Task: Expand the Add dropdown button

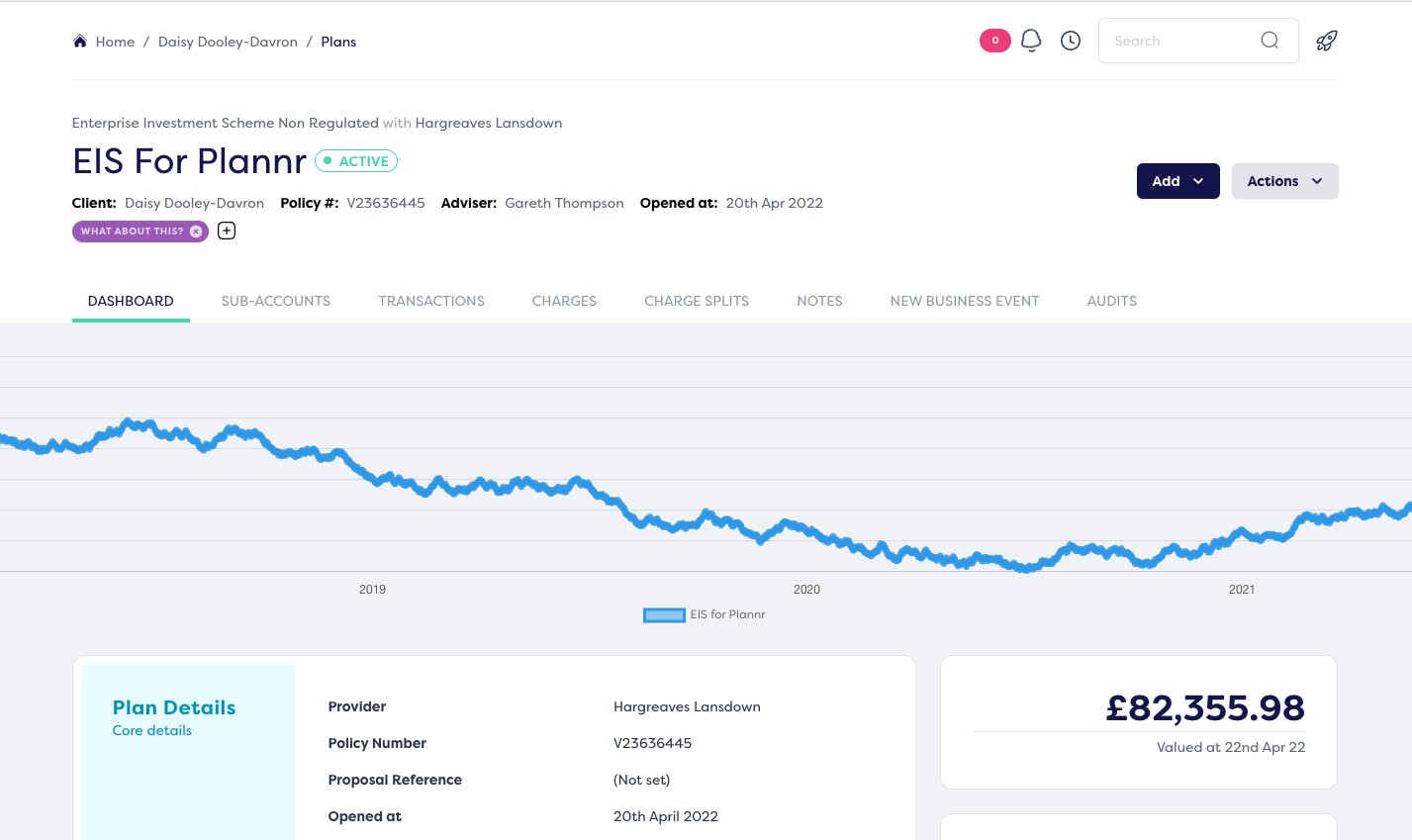Action: pos(1177,181)
